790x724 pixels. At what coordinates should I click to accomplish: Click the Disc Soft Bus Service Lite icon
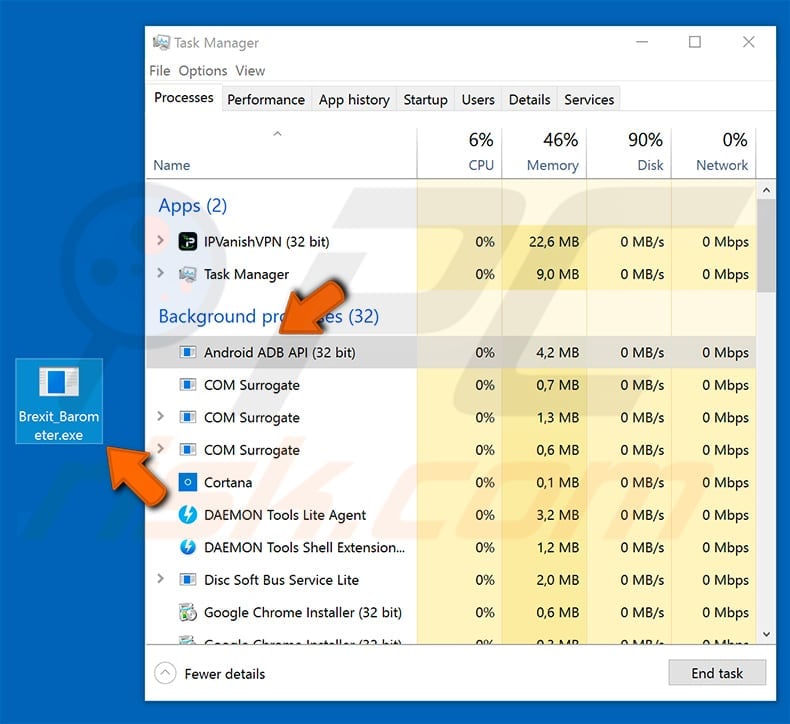(188, 580)
